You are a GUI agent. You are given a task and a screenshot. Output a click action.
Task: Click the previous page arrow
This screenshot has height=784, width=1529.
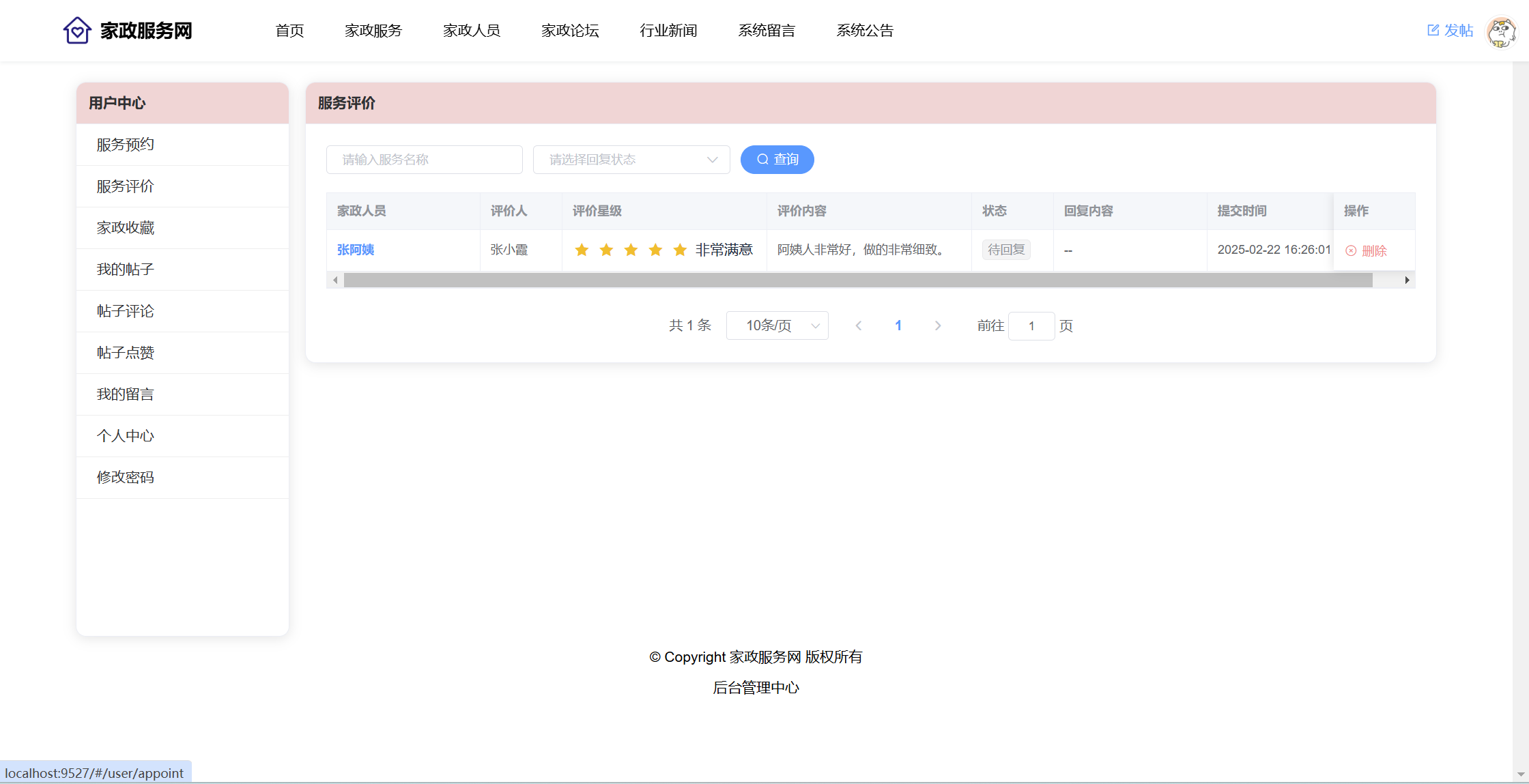859,326
